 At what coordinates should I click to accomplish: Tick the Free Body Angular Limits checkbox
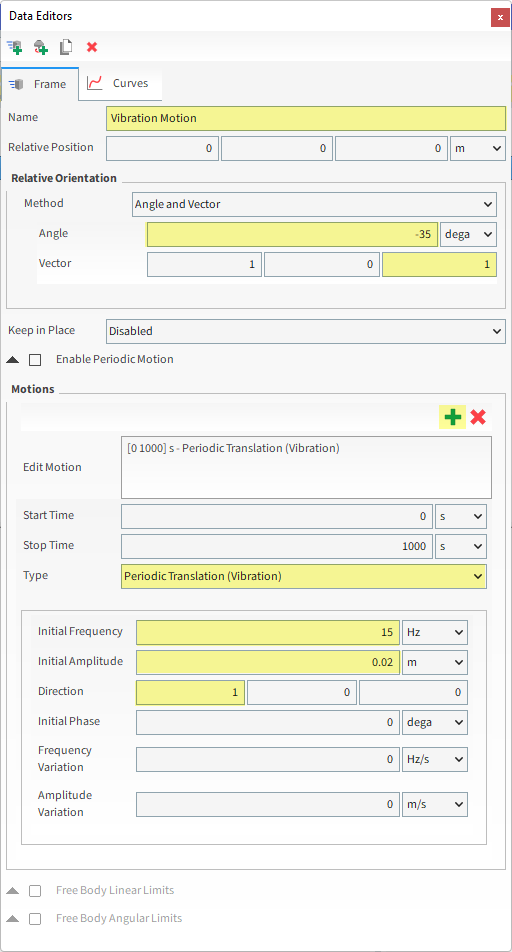(35, 919)
